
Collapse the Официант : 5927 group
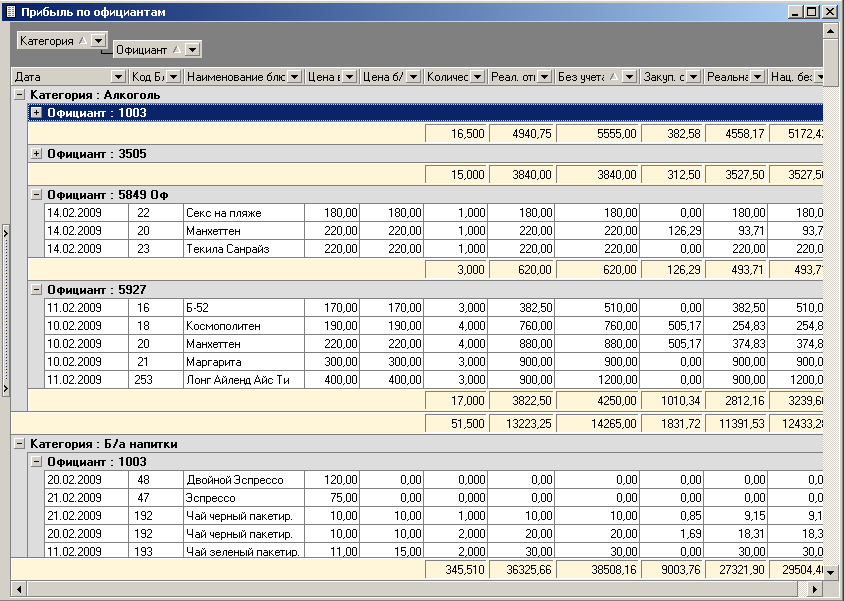click(37, 289)
